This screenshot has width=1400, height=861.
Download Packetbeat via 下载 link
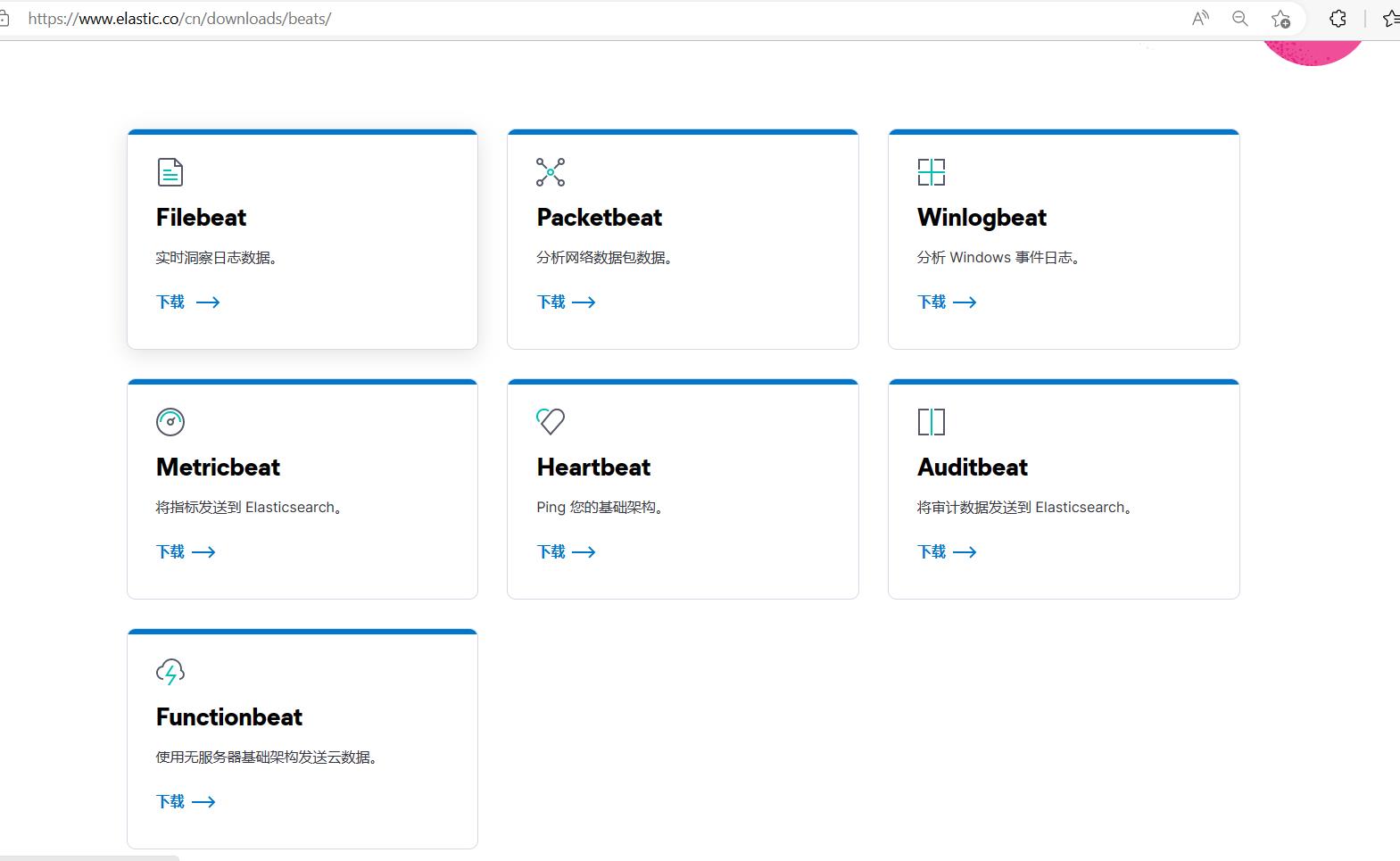pos(566,302)
